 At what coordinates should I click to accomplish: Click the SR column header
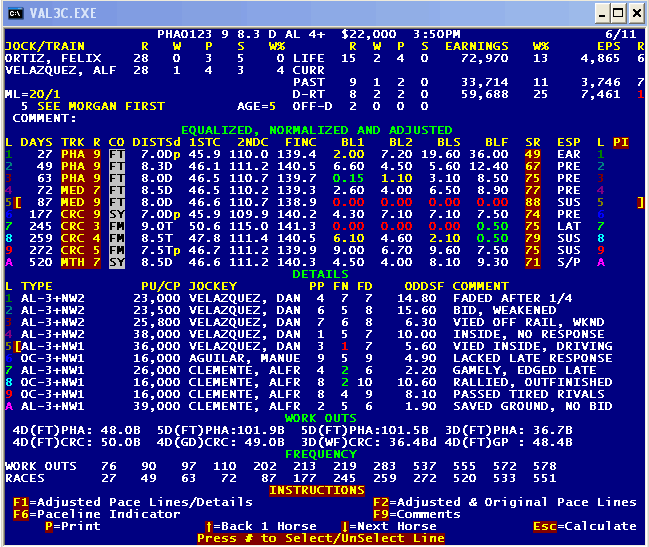point(533,142)
